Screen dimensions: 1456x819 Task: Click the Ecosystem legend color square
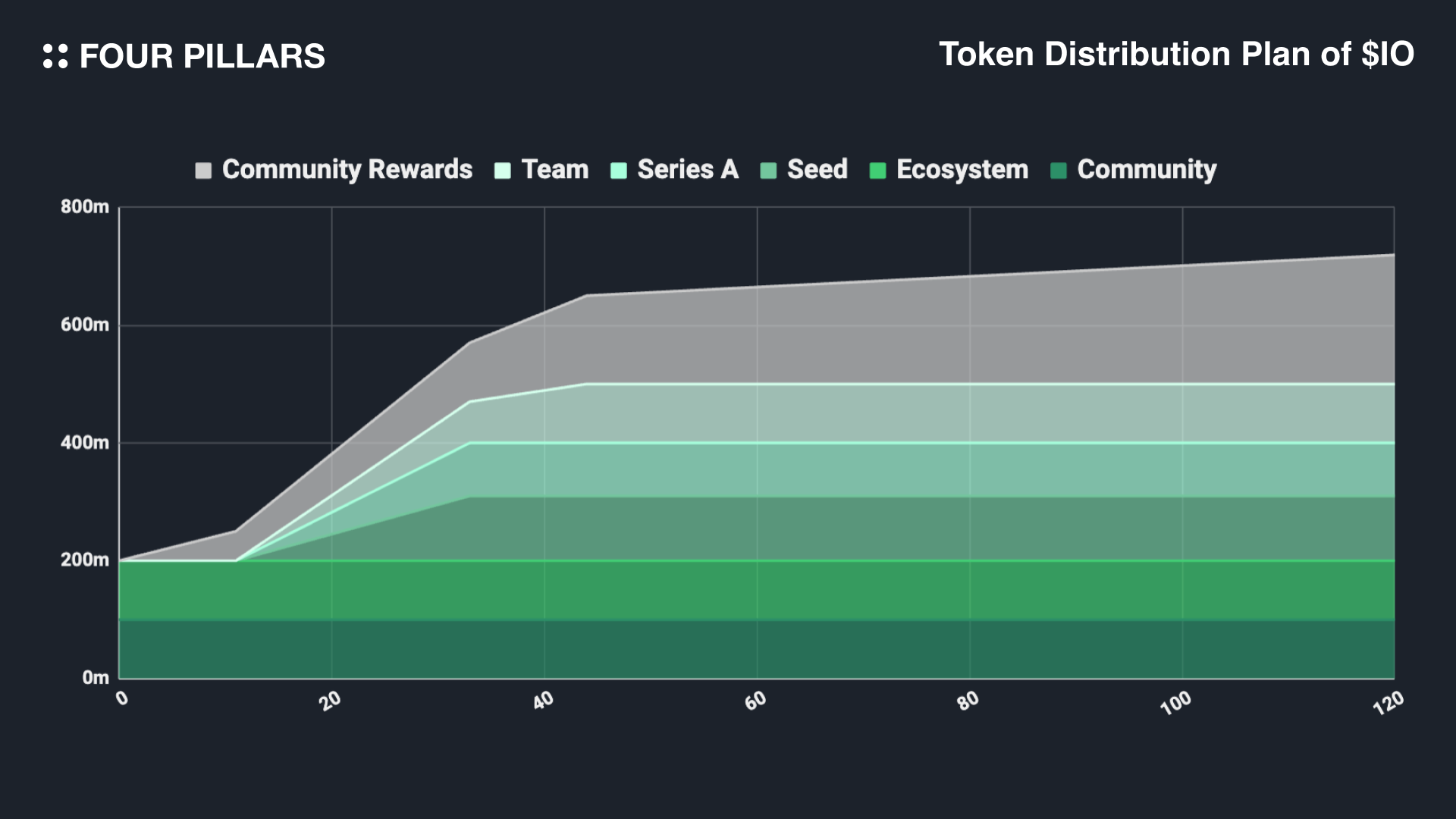877,170
